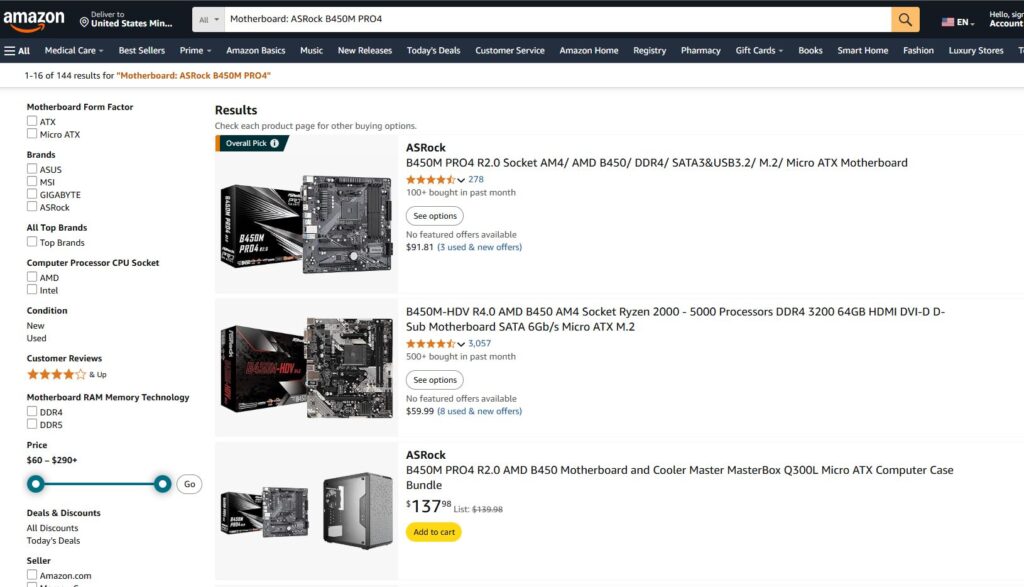Open the Cooler Master MasterBox bundle title
The image size is (1024, 587).
pos(679,477)
